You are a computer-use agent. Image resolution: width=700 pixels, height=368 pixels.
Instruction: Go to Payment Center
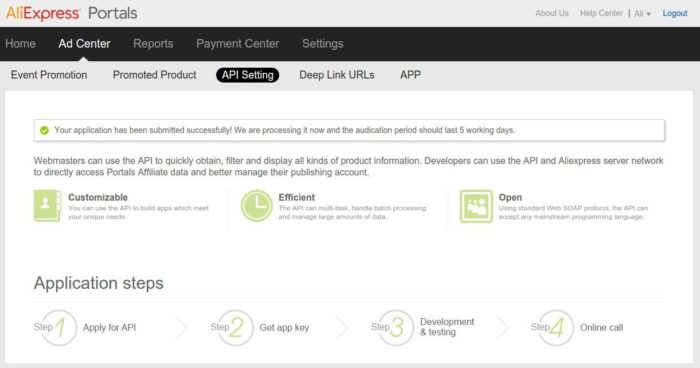pyautogui.click(x=238, y=44)
